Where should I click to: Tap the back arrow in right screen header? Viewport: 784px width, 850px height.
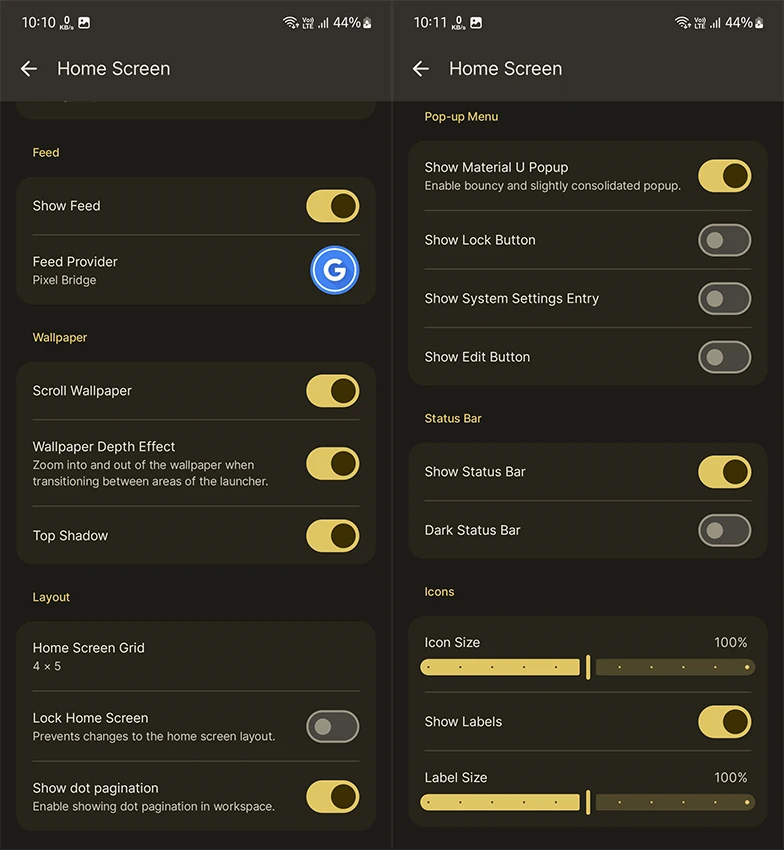coord(421,69)
